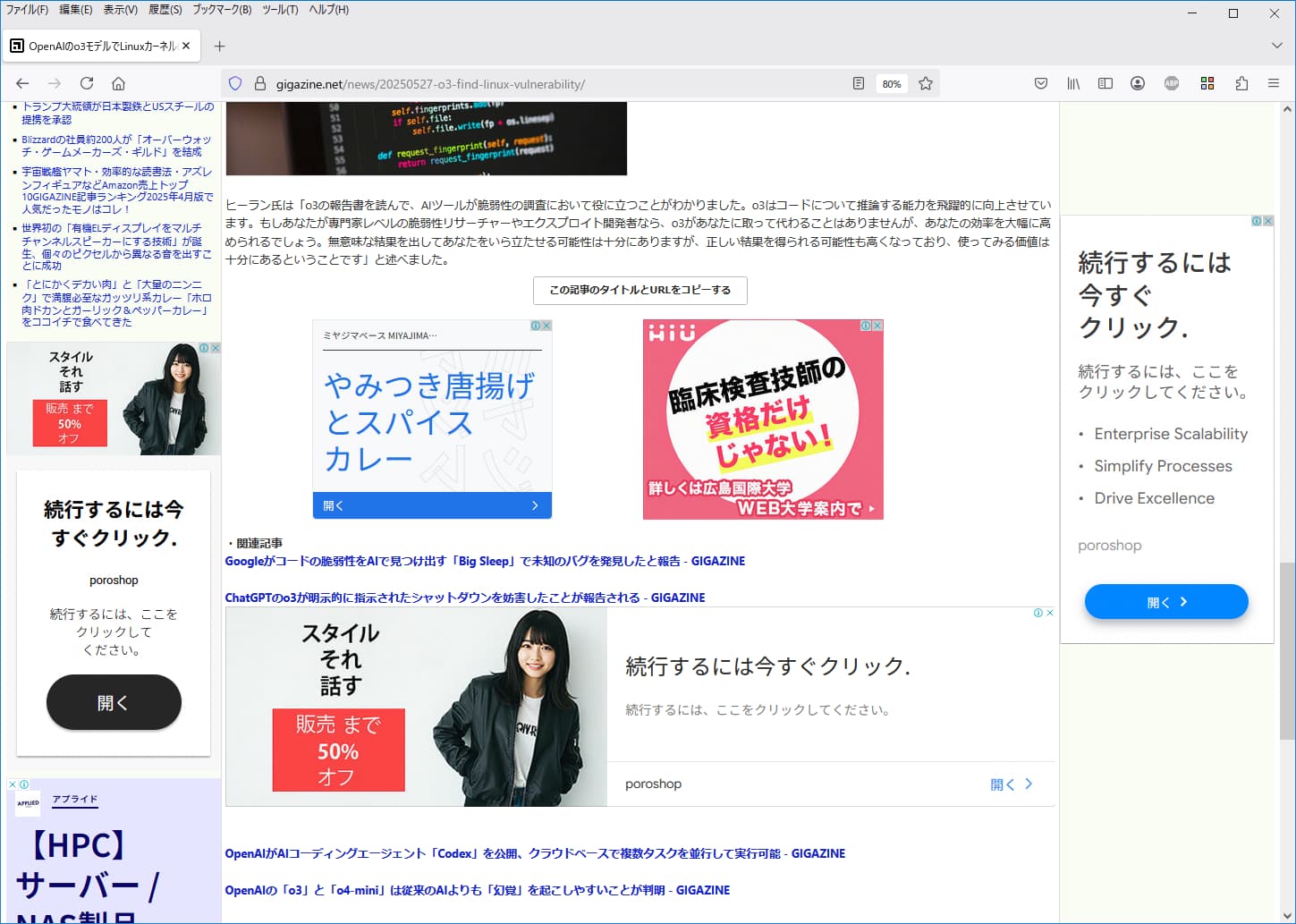The height and width of the screenshot is (924, 1296).
Task: Close the small left スタイル ad
Action: [215, 348]
